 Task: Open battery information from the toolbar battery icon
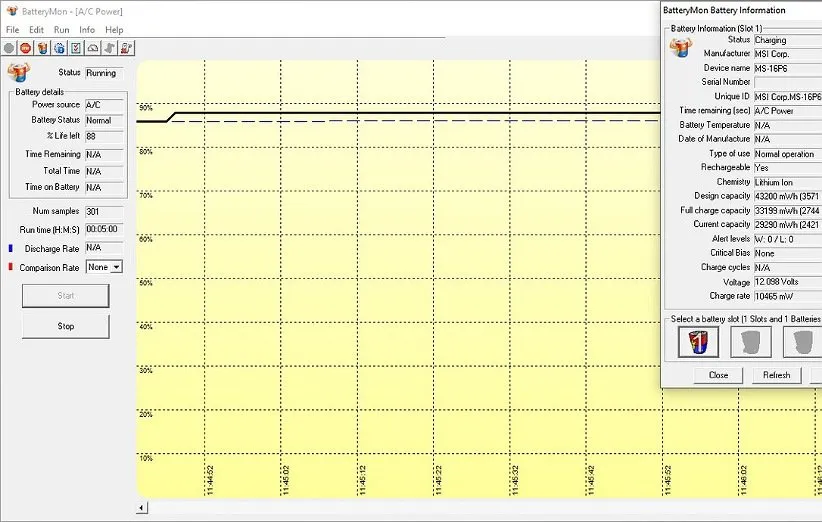click(42, 47)
